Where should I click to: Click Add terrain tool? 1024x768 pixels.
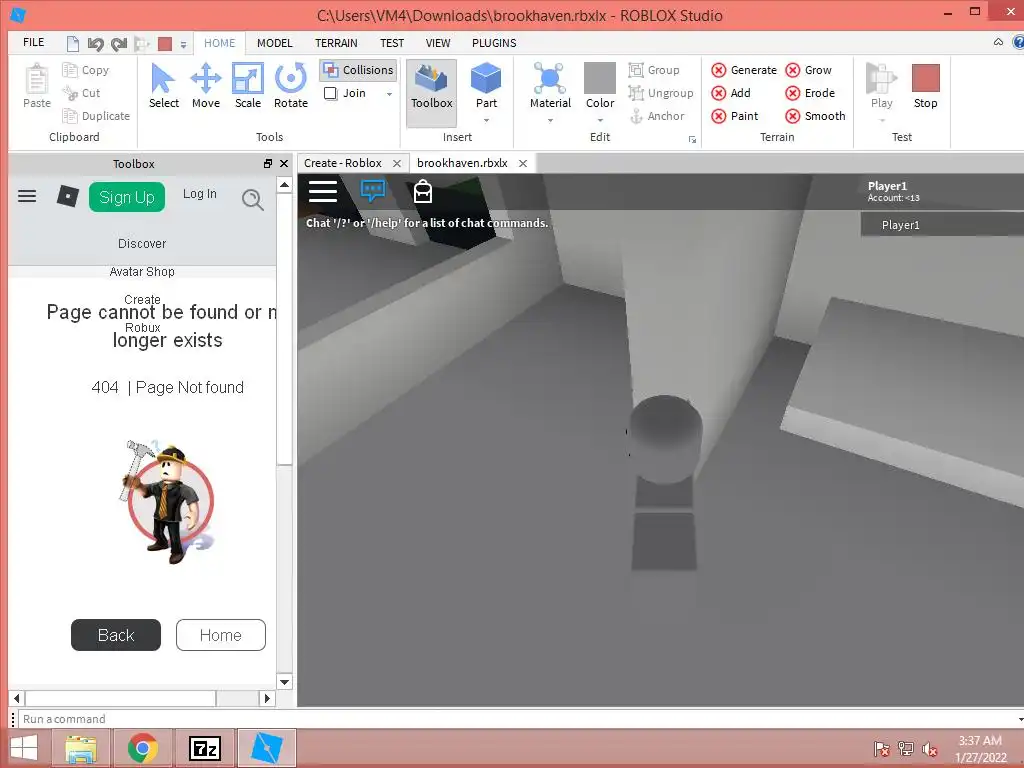pyautogui.click(x=731, y=93)
